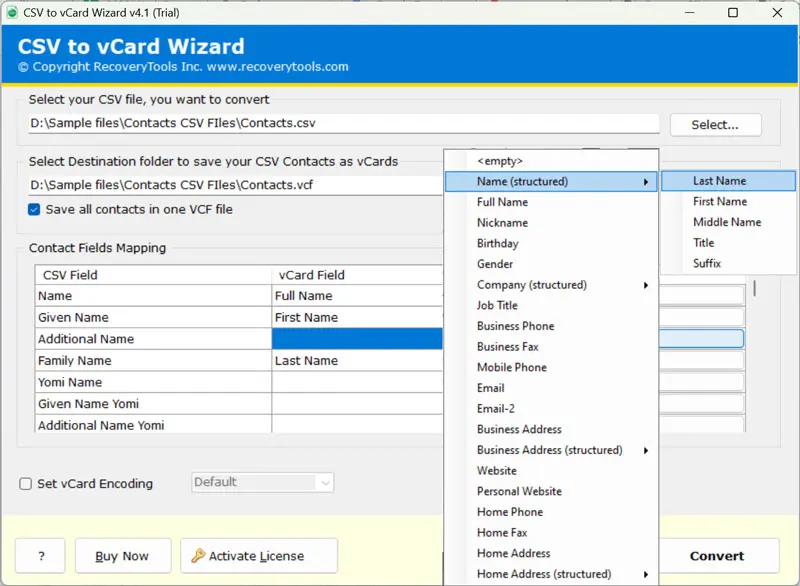Image resolution: width=800 pixels, height=586 pixels.
Task: Open the Buy Now button
Action: tap(121, 556)
